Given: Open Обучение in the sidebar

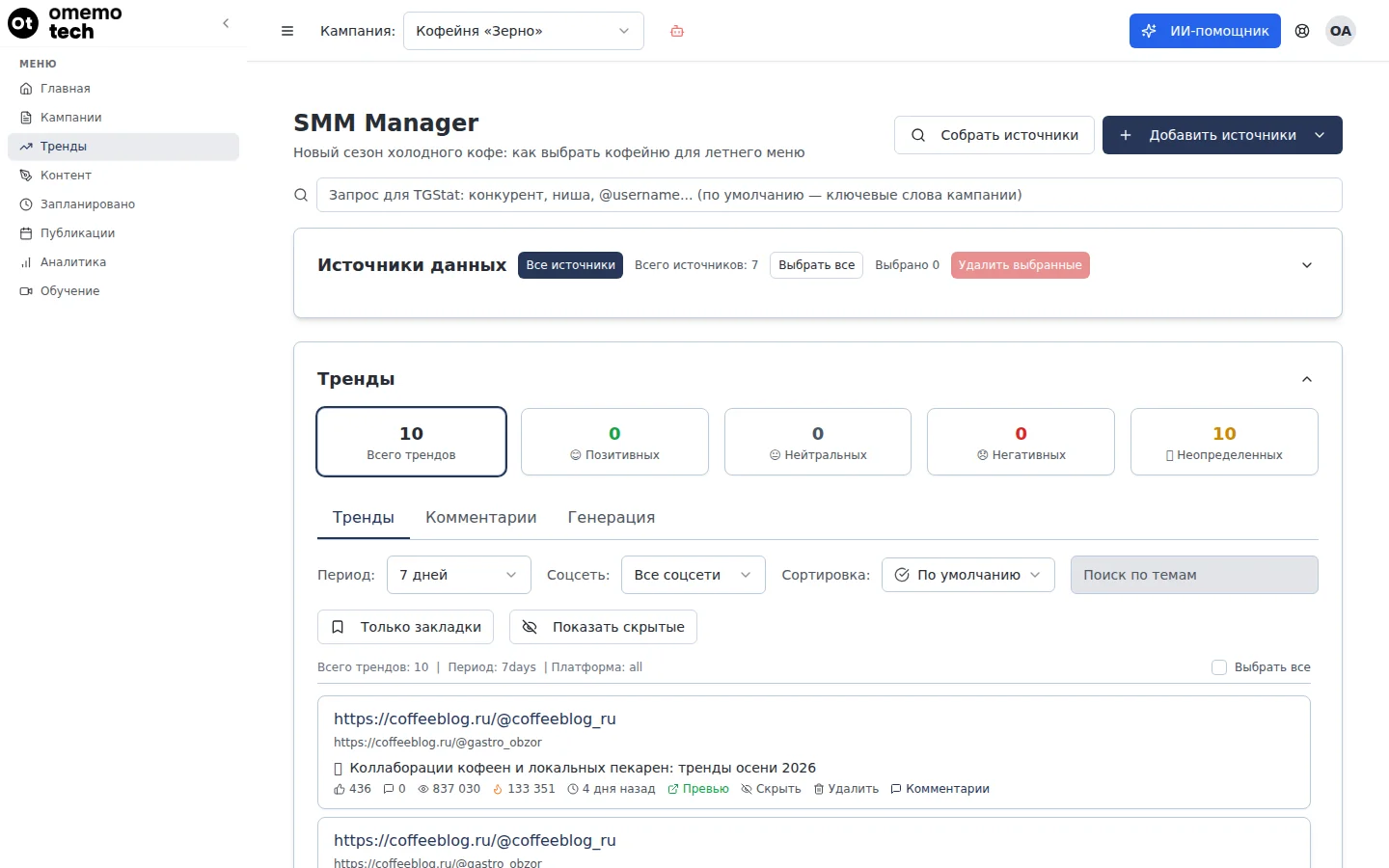Looking at the screenshot, I should (x=123, y=291).
